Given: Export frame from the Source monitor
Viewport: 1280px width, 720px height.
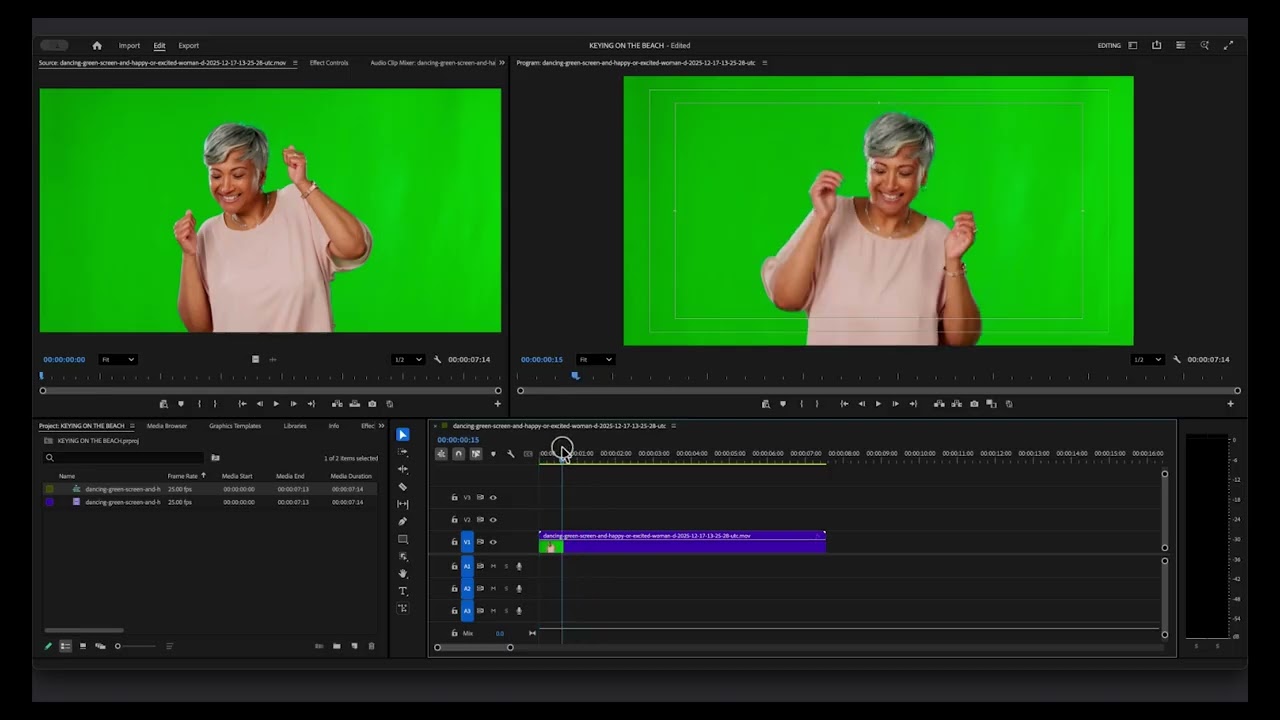Looking at the screenshot, I should tap(372, 404).
